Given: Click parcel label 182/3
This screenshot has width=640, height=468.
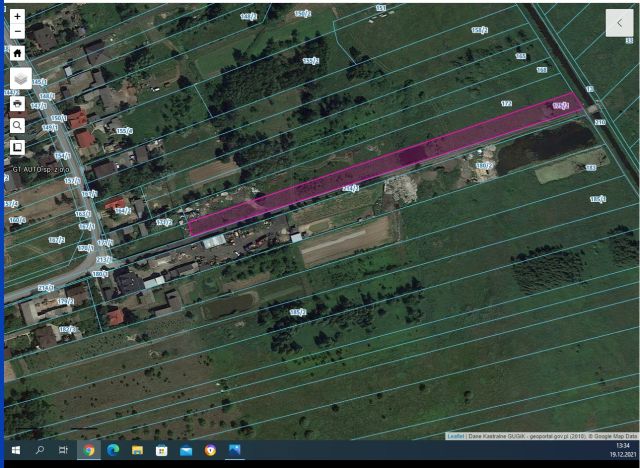Looking at the screenshot, I should [x=67, y=329].
